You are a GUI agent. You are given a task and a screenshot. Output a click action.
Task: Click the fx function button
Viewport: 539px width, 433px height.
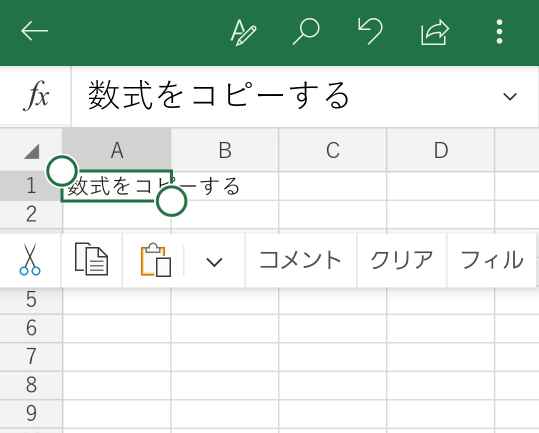click(x=36, y=96)
